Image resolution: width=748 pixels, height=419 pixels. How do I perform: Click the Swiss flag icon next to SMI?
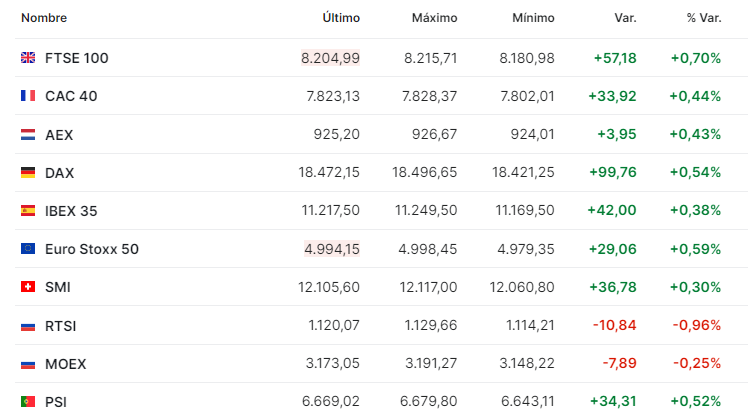point(28,287)
